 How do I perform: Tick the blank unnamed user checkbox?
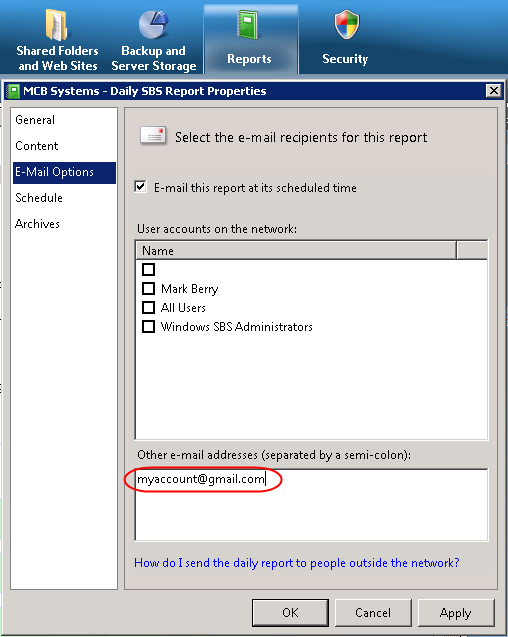tap(148, 269)
